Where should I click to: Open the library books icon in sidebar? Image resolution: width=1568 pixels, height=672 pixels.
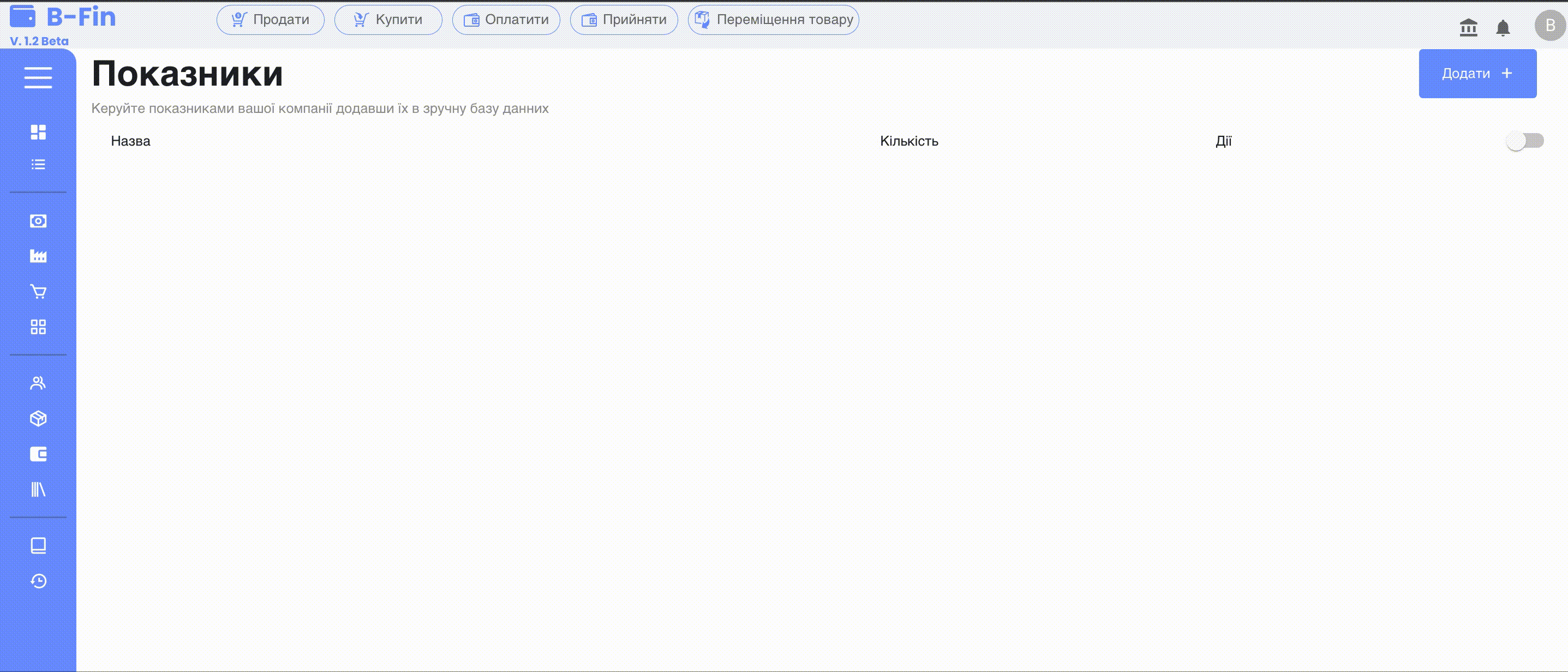pyautogui.click(x=38, y=489)
